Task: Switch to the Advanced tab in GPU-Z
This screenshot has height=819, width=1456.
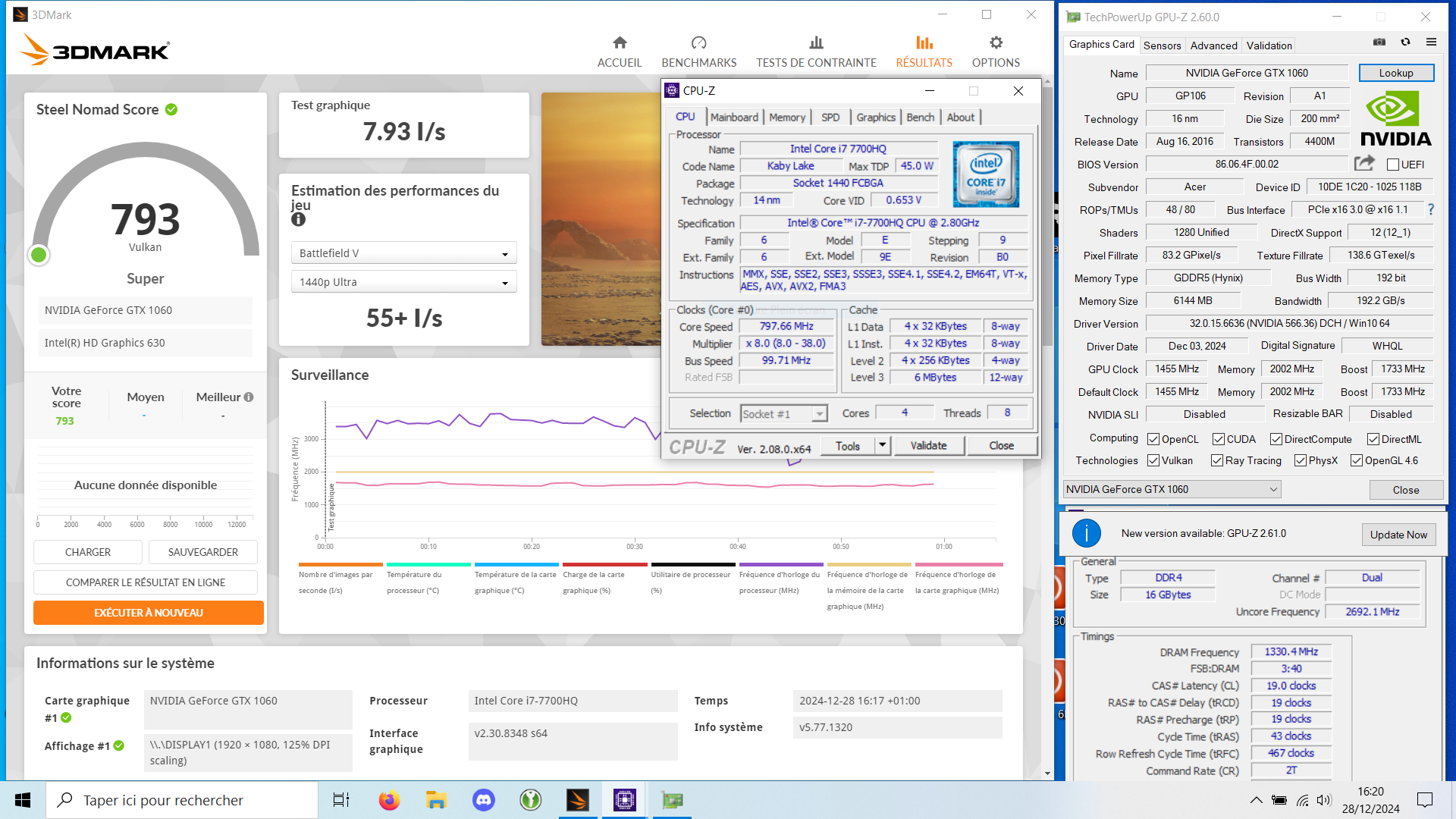Action: click(1213, 45)
